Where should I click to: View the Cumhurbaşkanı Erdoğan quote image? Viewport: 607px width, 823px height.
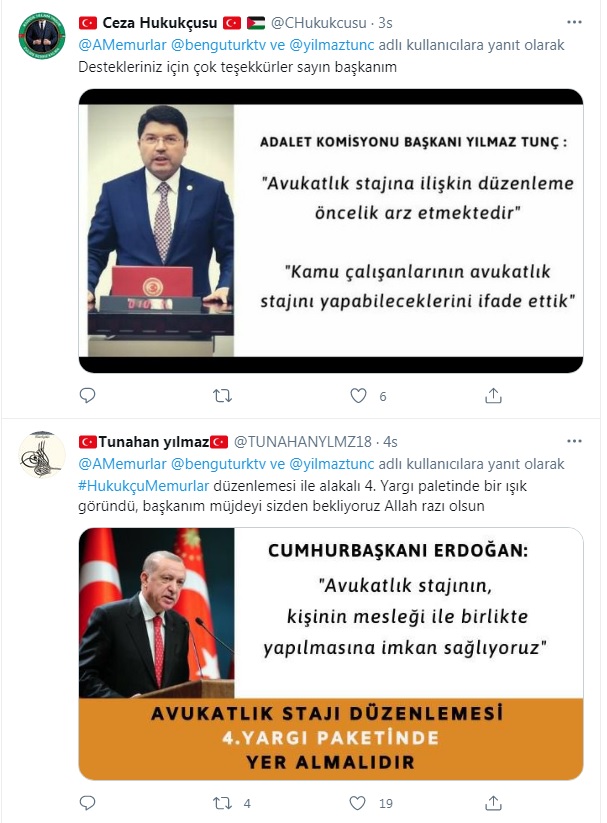click(331, 654)
